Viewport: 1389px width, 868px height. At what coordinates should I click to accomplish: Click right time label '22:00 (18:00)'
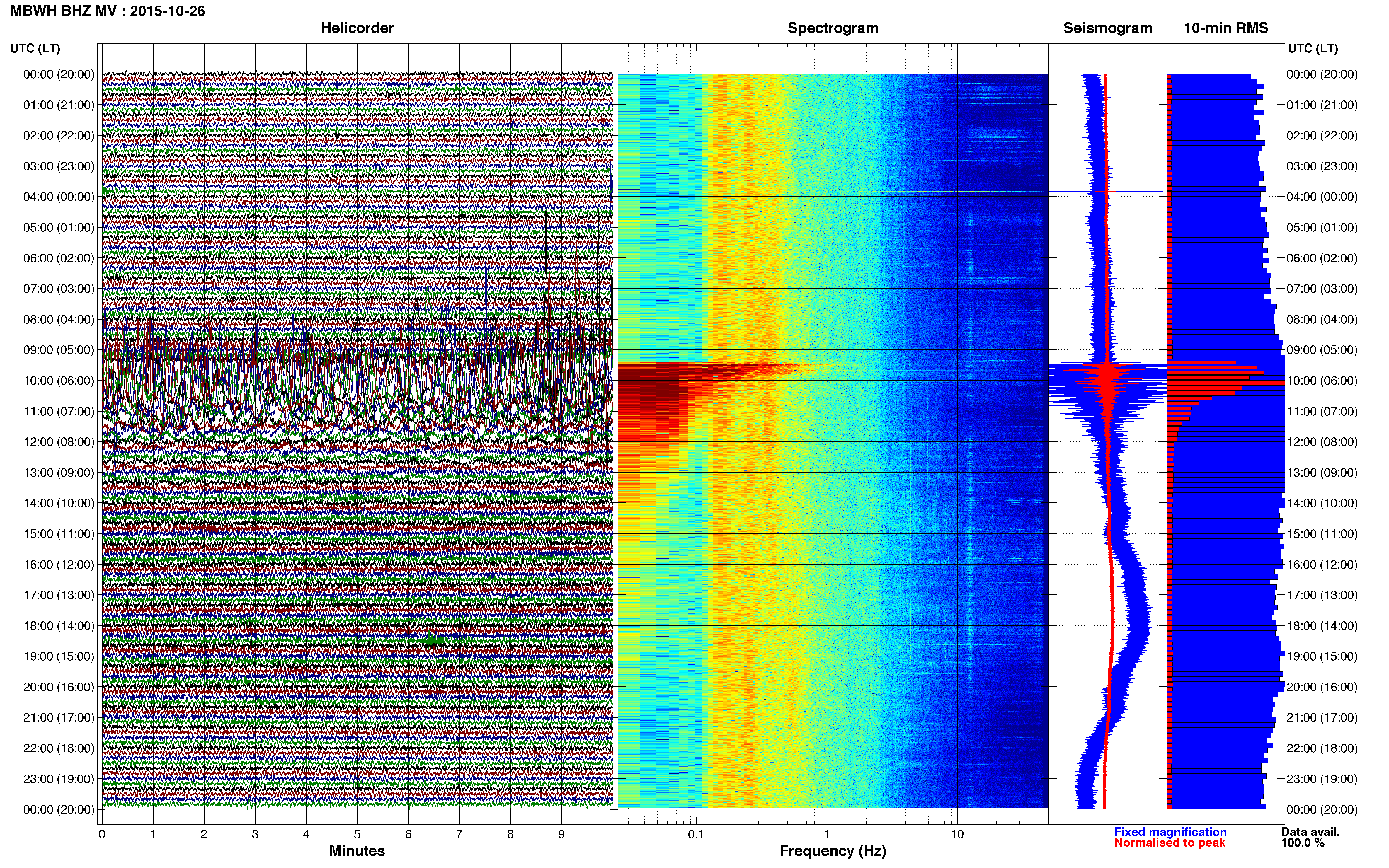[x=1322, y=748]
